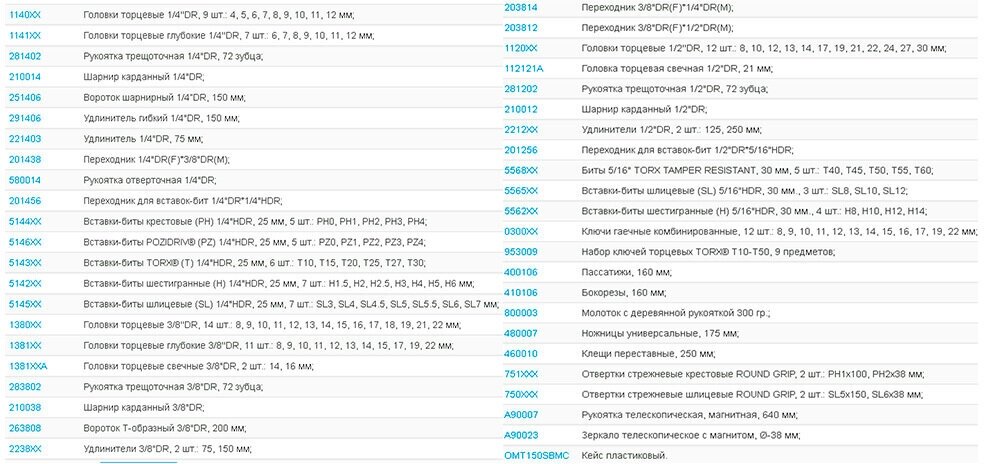Open the 1381XXA spark plug sockets link

point(28,367)
